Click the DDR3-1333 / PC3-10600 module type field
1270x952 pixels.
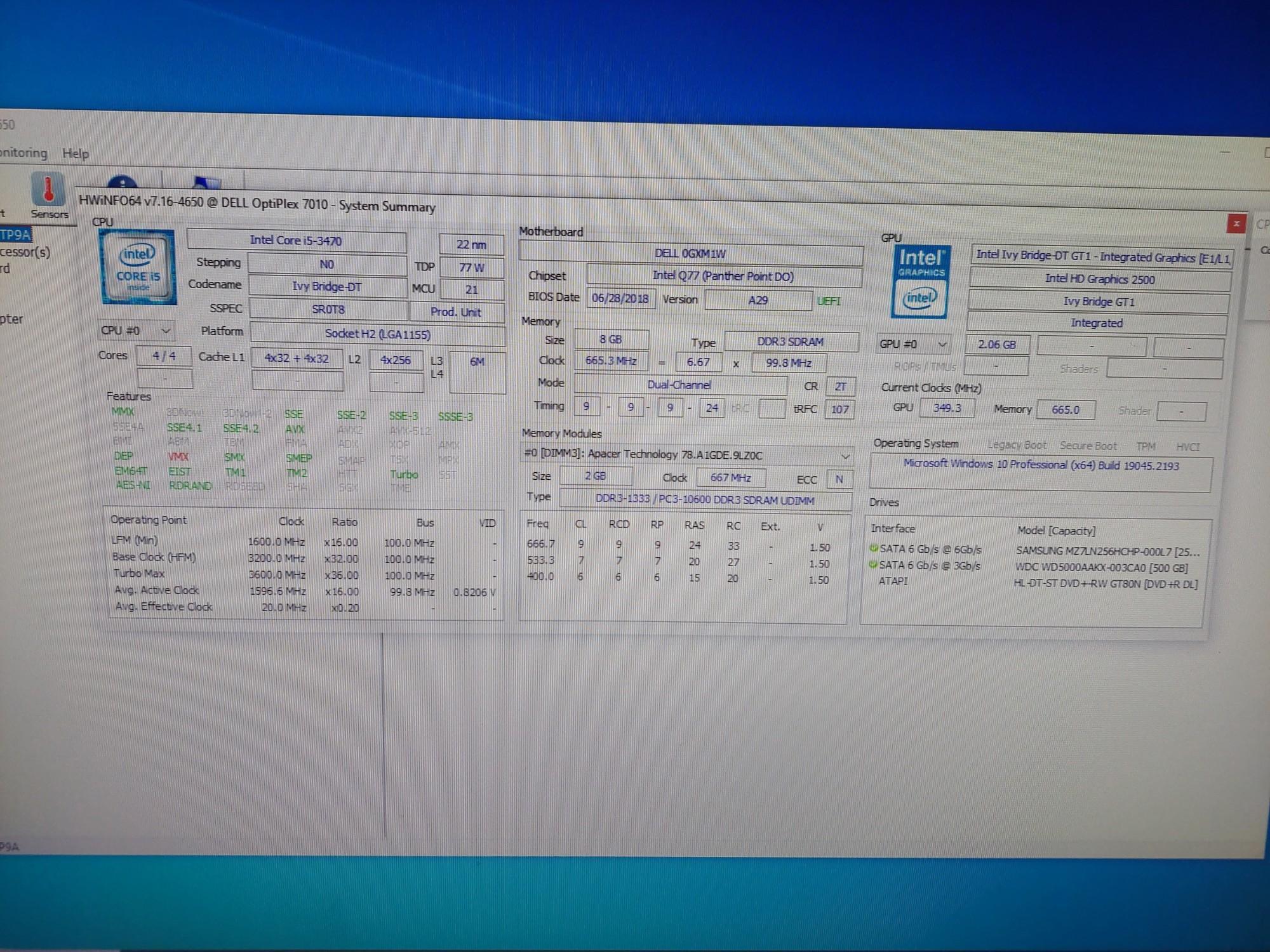pyautogui.click(x=705, y=500)
